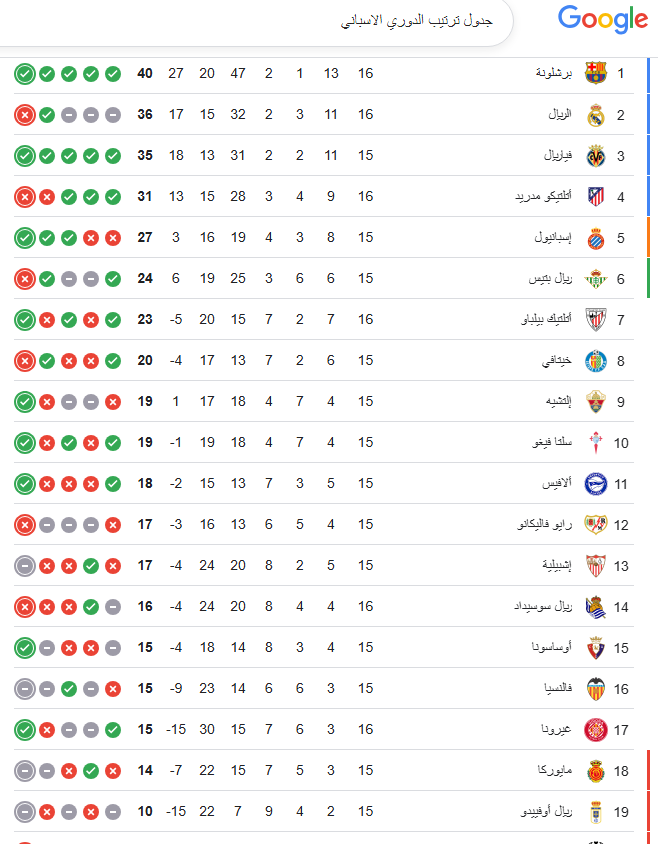Click the FC Barcelona crest icon
Screen dimensions: 658x844
pos(595,73)
